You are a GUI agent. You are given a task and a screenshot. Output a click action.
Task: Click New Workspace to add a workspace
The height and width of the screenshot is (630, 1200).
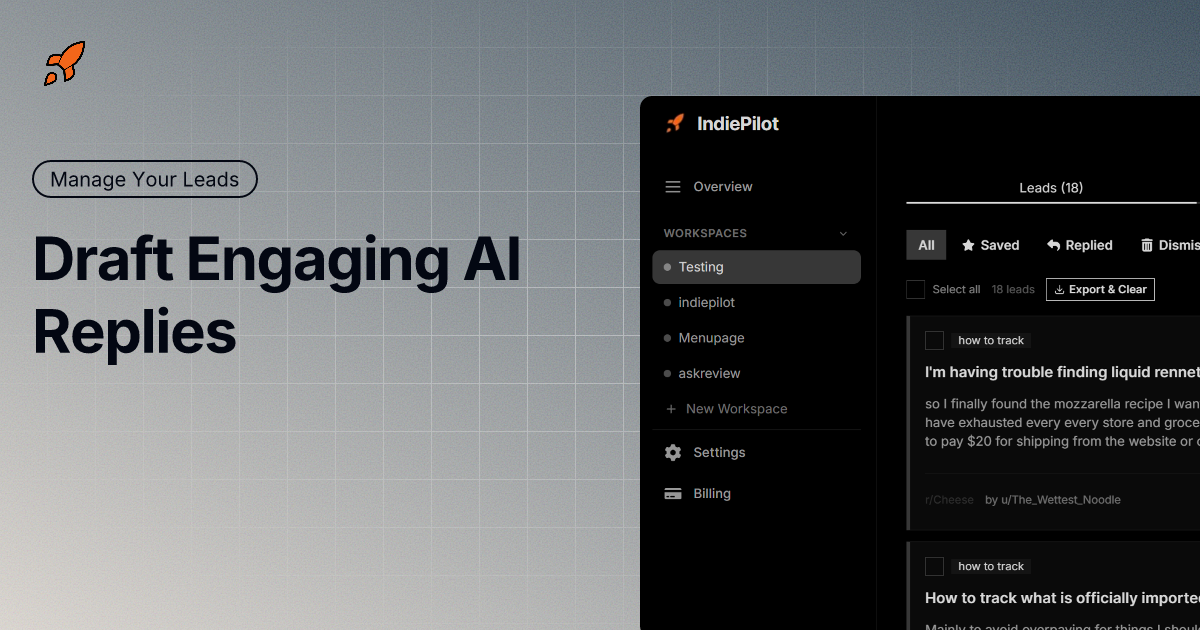(x=736, y=409)
